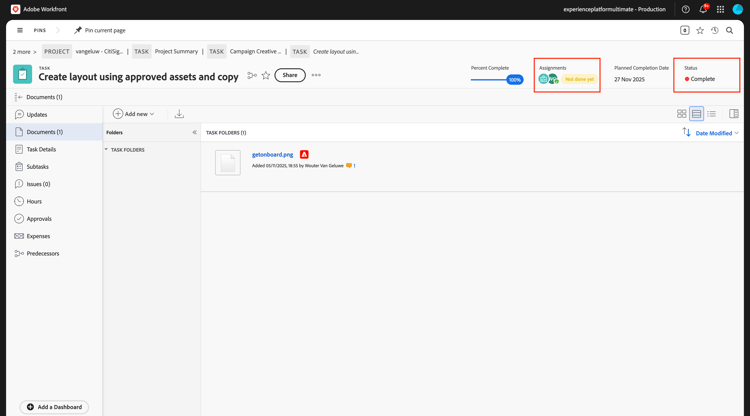Click the red Adobe icon beside getonboard.png
The image size is (750, 416).
tap(304, 154)
